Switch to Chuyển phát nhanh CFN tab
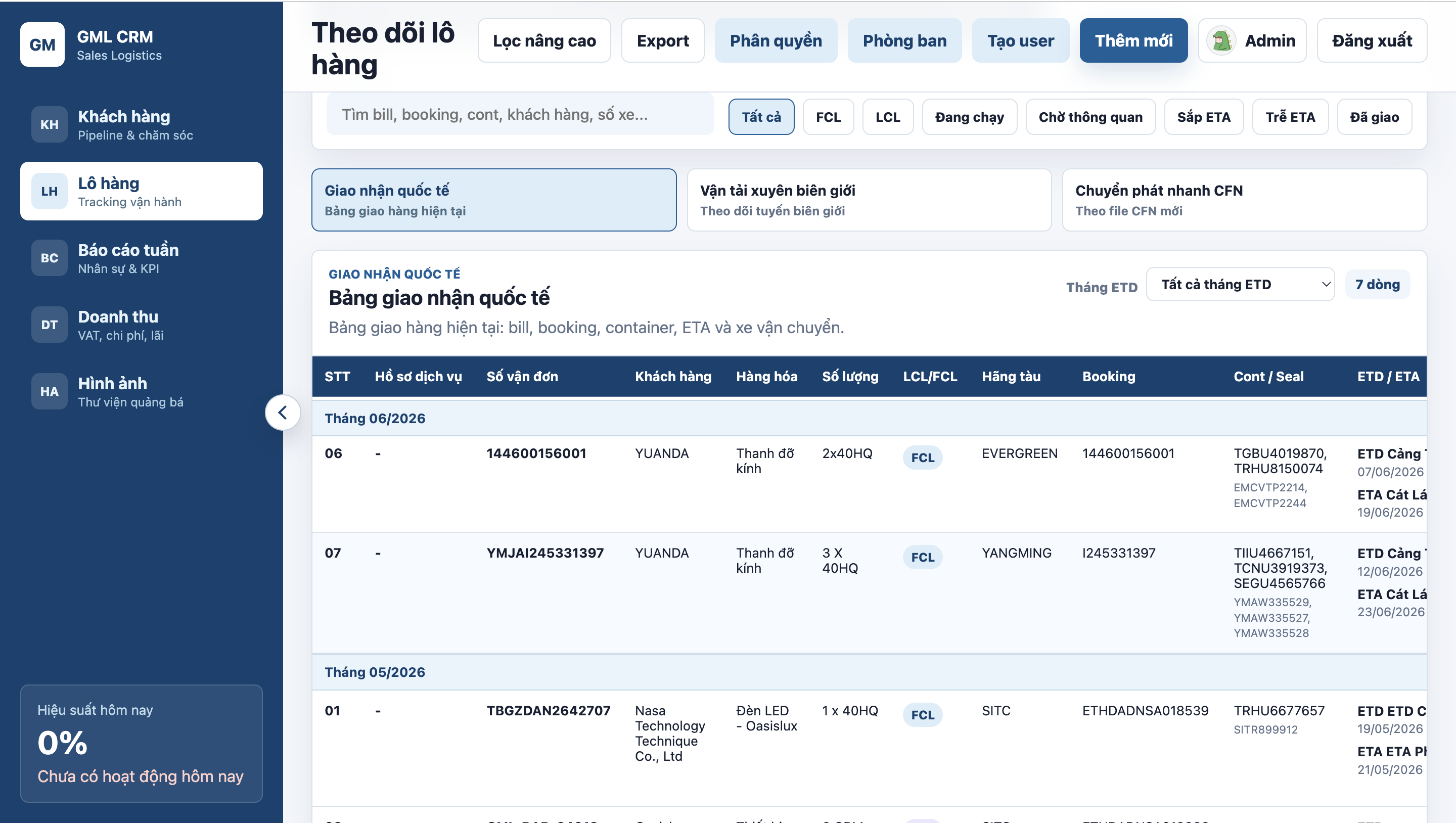Image resolution: width=1456 pixels, height=823 pixels. point(1245,200)
